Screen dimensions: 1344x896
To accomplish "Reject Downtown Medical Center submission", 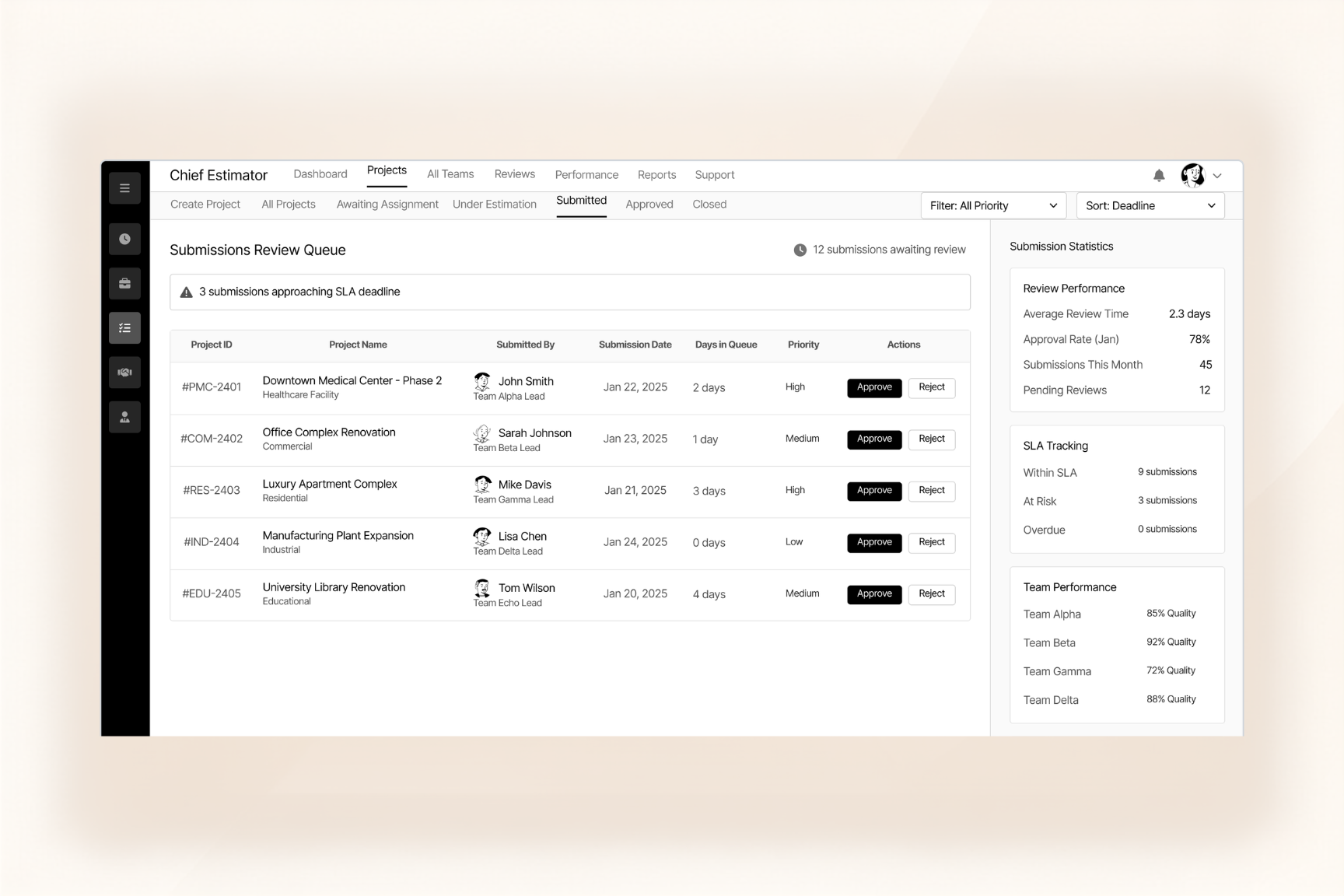I will pos(932,387).
